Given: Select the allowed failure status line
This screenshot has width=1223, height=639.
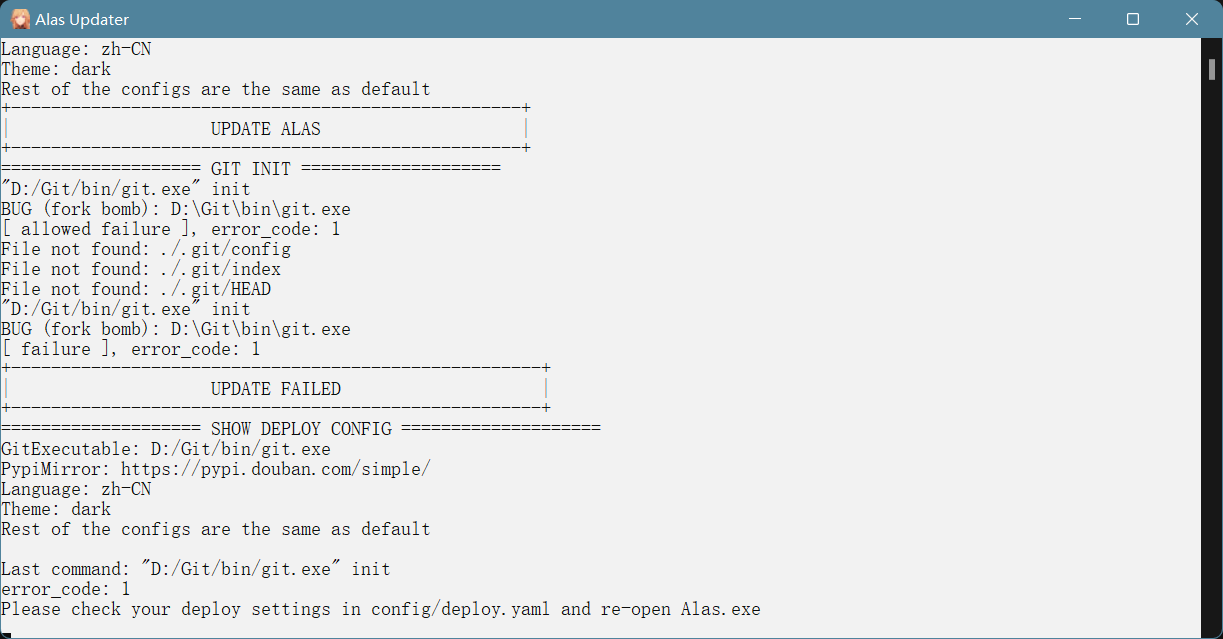Looking at the screenshot, I should point(170,228).
